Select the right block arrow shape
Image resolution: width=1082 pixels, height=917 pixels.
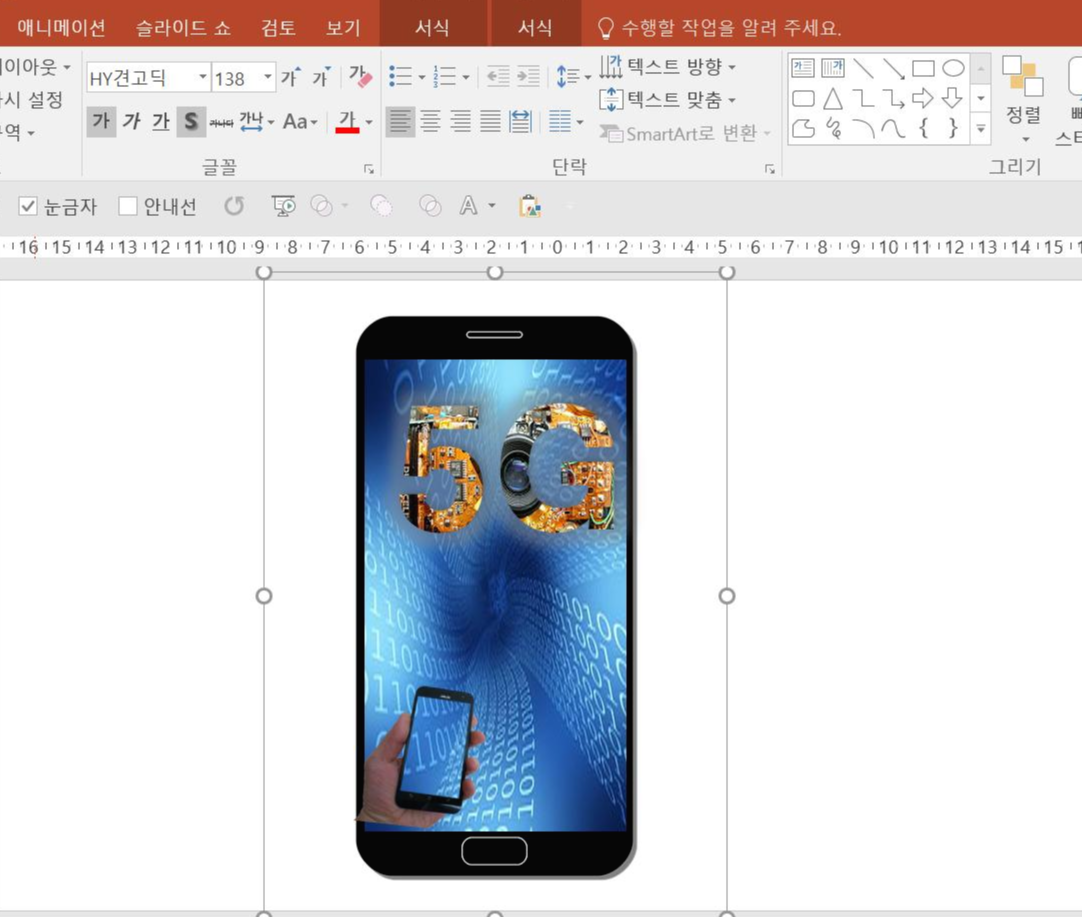923,98
